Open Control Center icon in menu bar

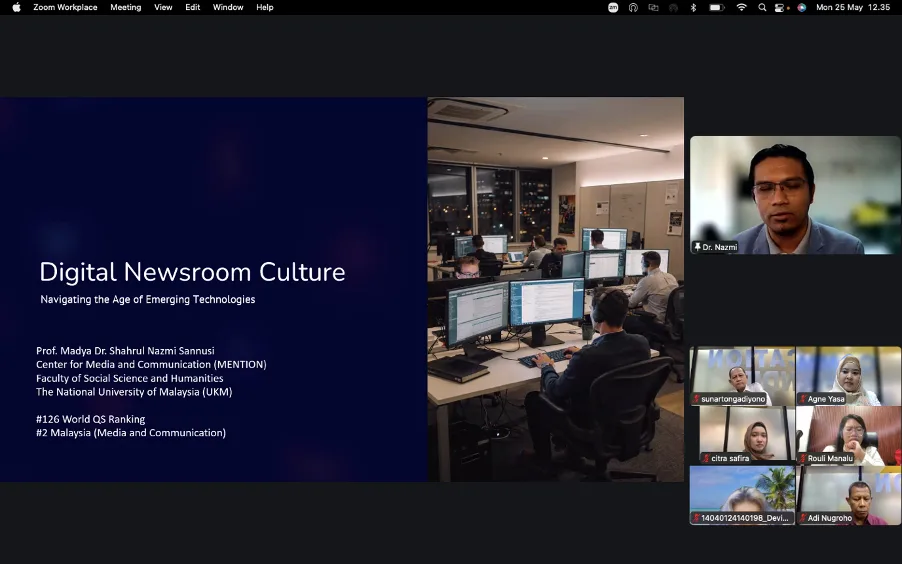coord(779,7)
